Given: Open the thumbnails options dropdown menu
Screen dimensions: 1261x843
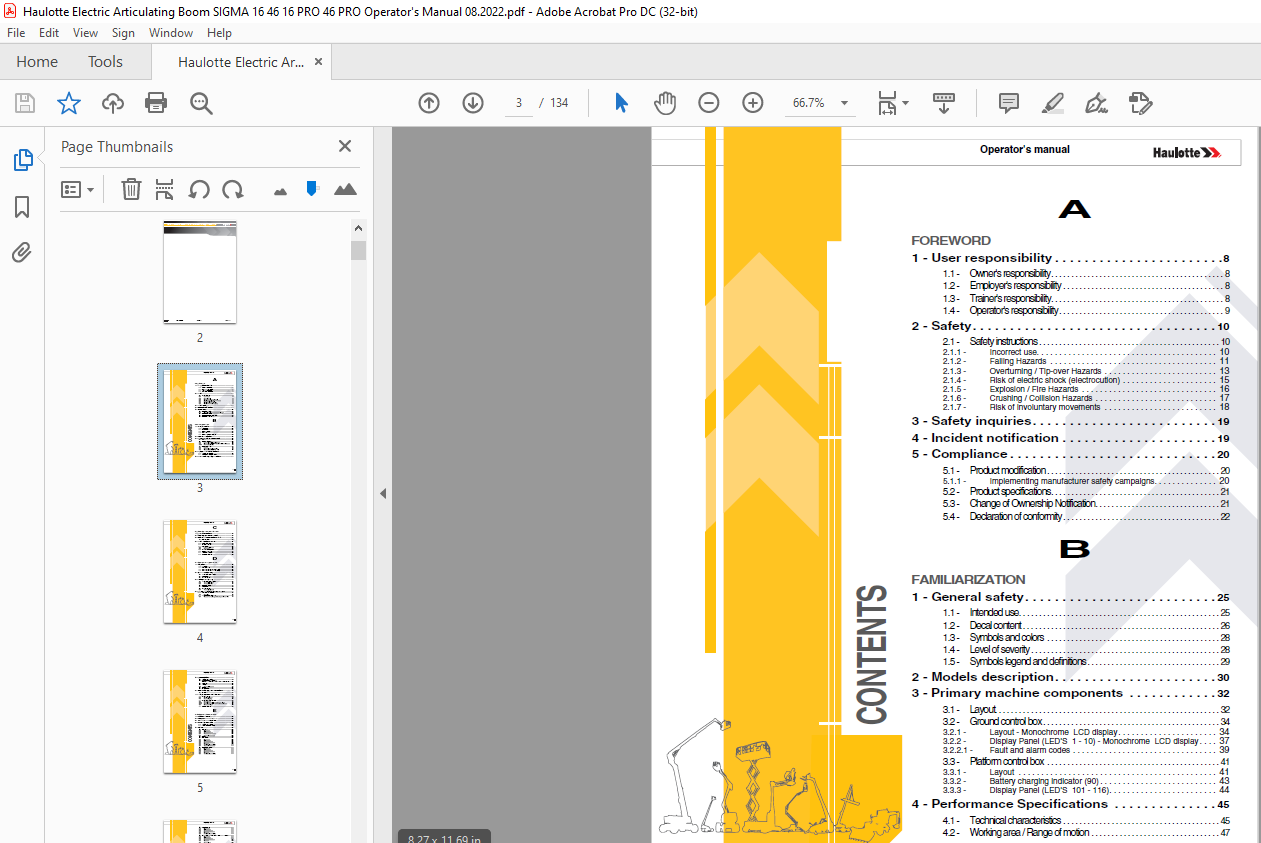Looking at the screenshot, I should tap(78, 189).
